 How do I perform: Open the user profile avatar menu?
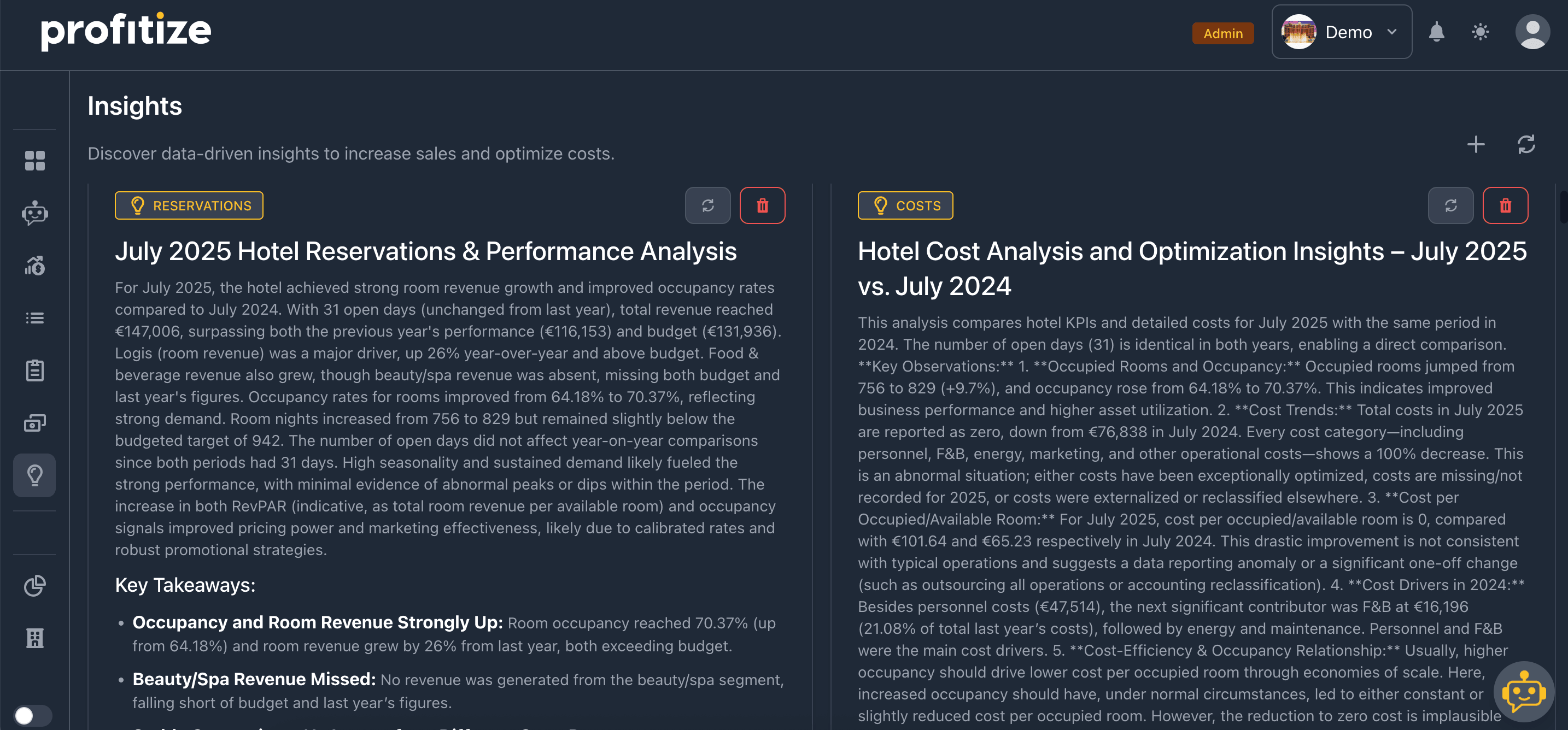tap(1532, 32)
